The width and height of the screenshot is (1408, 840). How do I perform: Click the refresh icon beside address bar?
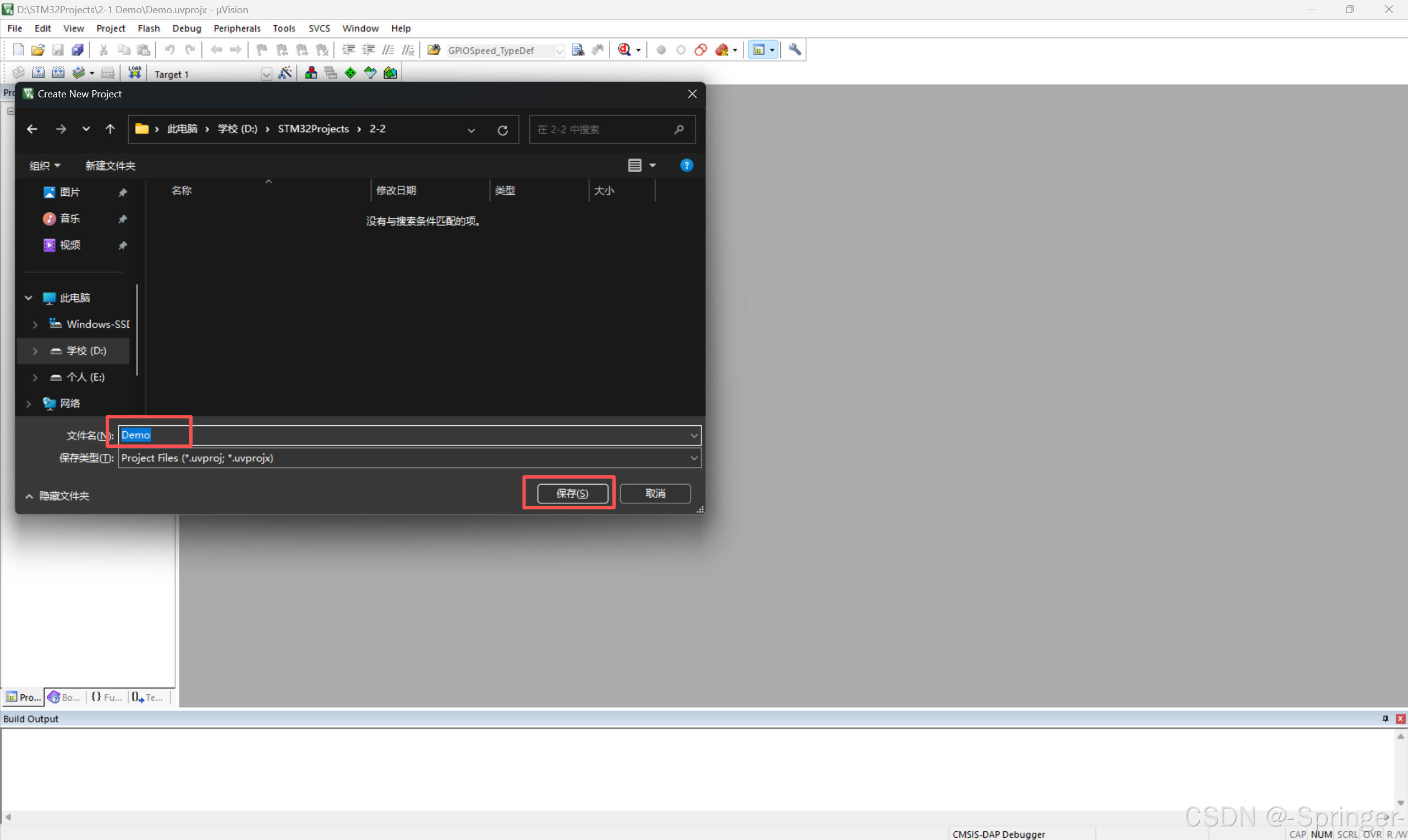[502, 130]
